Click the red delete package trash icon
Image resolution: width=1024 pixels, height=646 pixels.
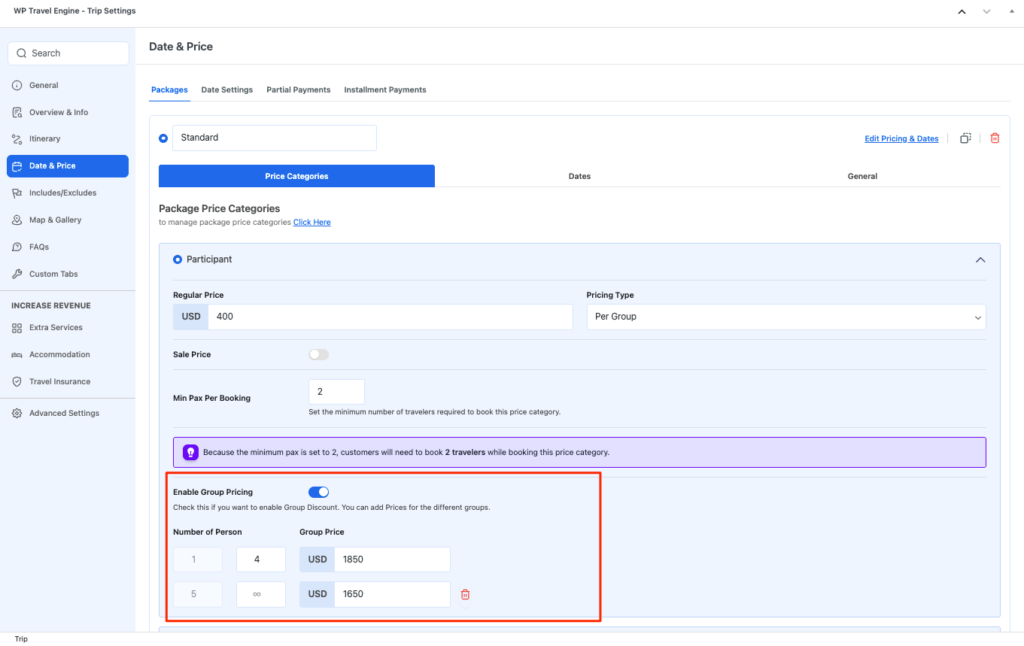(x=994, y=138)
